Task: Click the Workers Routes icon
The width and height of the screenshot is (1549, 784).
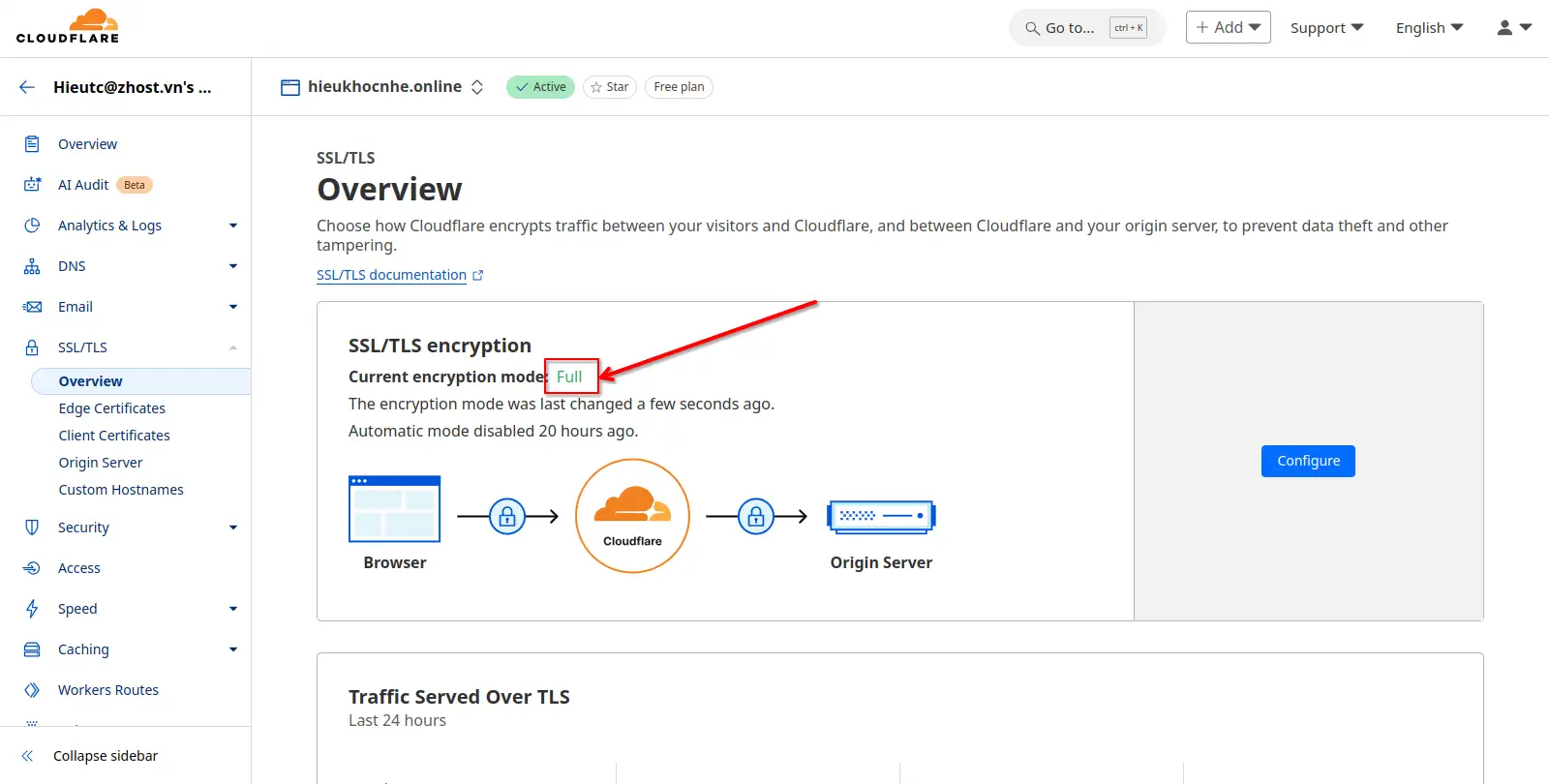Action: [x=32, y=690]
